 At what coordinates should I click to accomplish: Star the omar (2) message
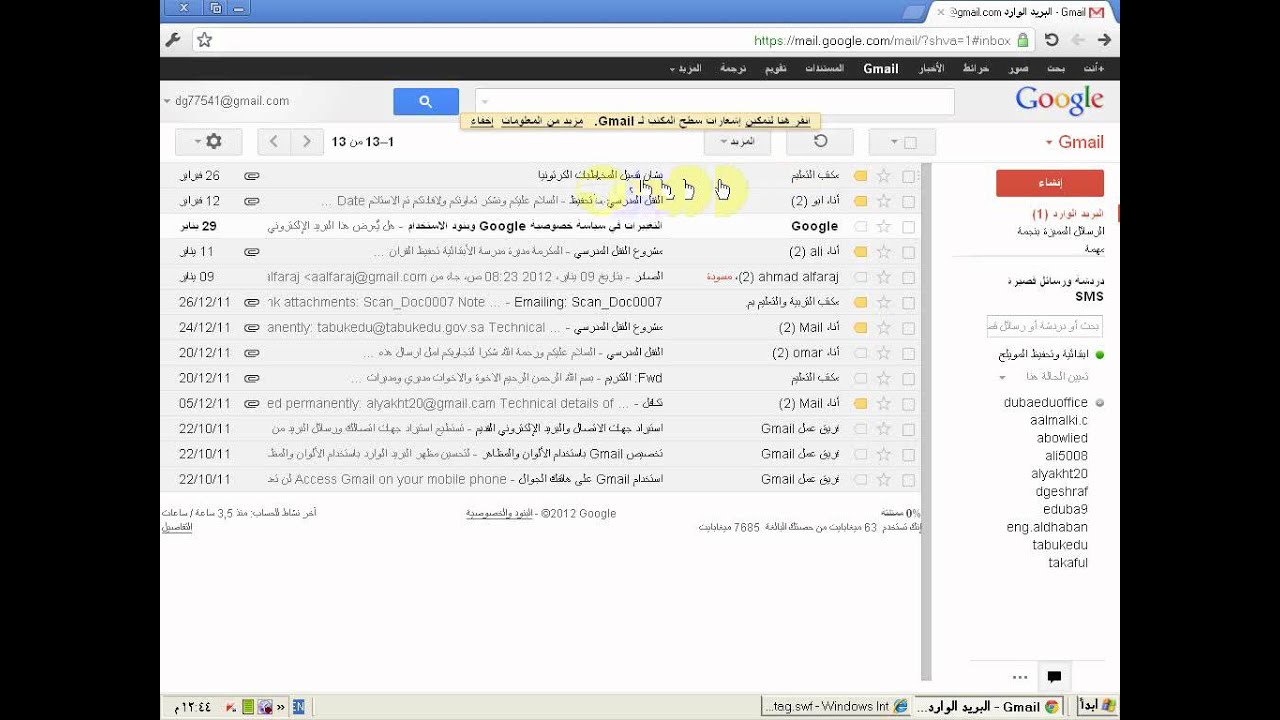[883, 353]
